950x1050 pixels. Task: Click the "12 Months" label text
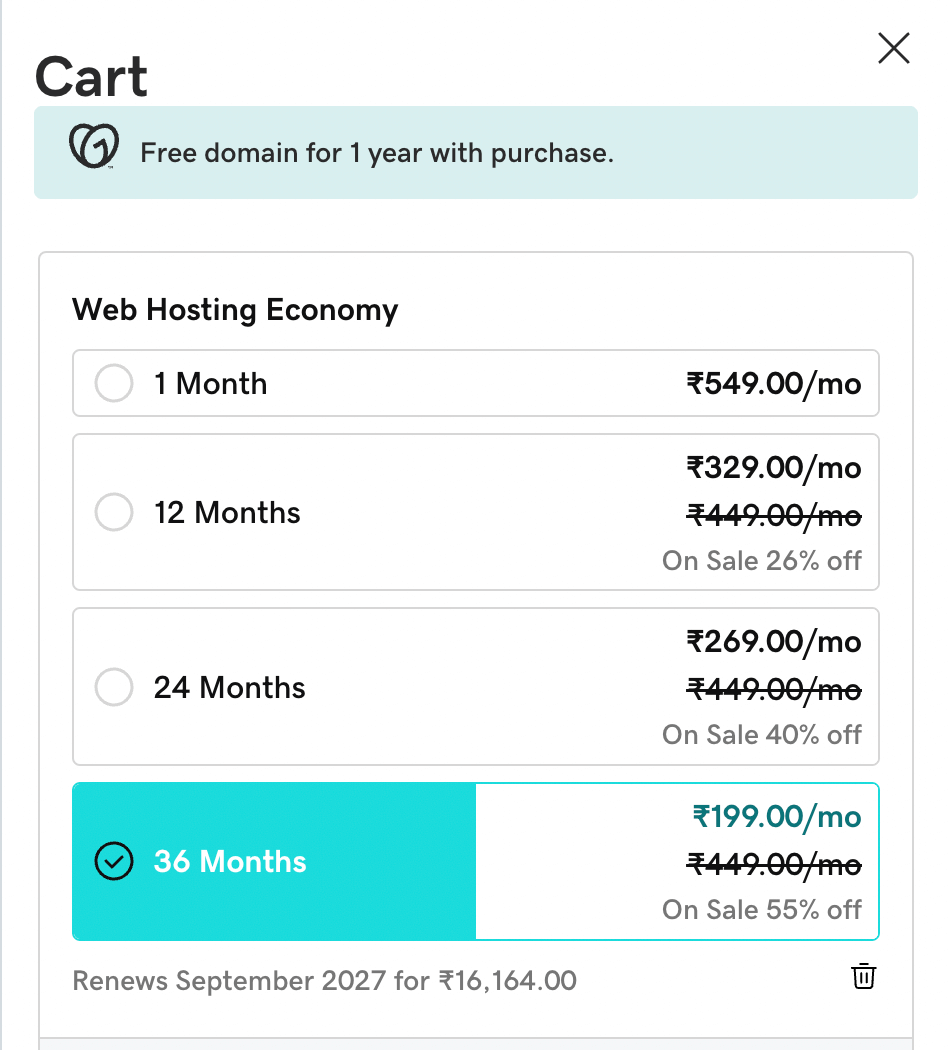(x=227, y=513)
